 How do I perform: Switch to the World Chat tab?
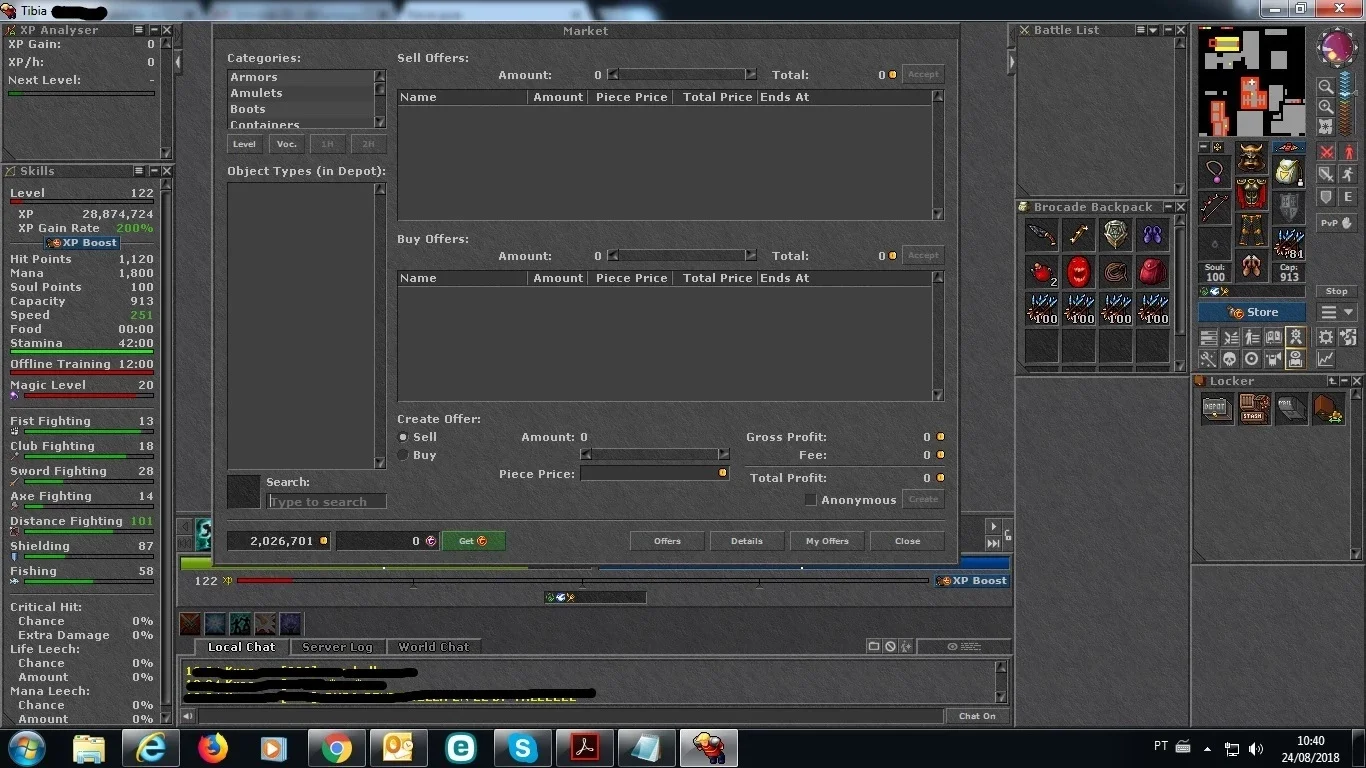tap(433, 647)
